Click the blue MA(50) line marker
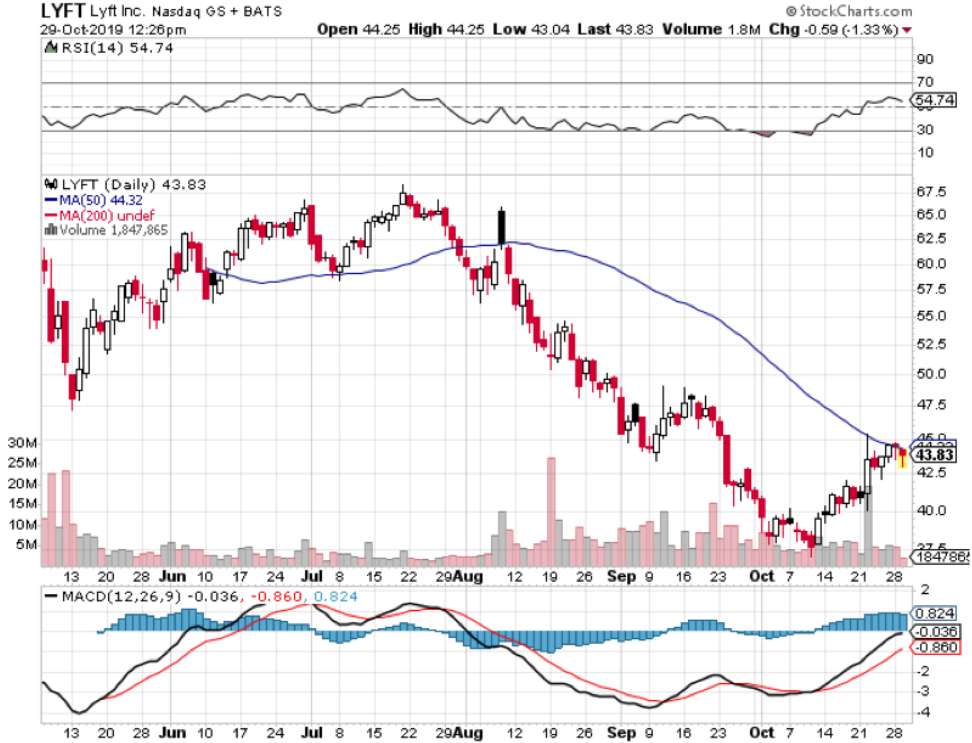Screen dimensions: 972x743 click(x=49, y=199)
